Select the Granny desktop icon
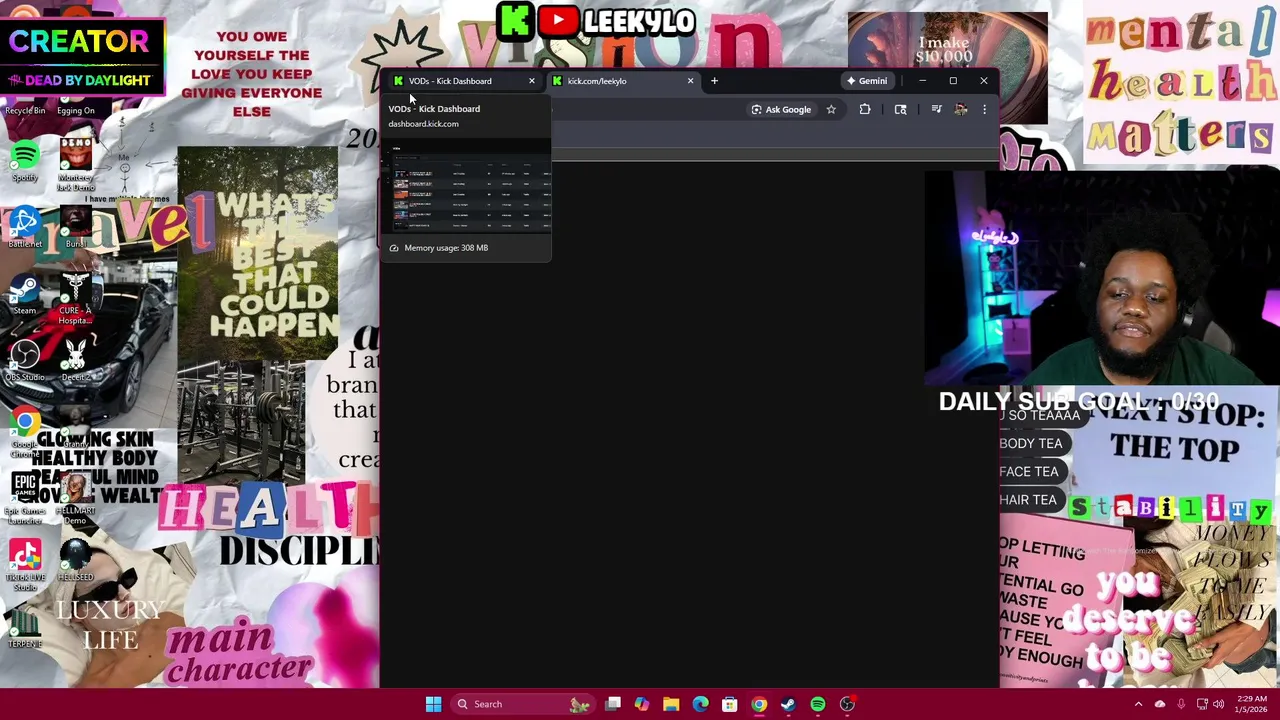Screen dimensions: 1280x720 pos(75,428)
